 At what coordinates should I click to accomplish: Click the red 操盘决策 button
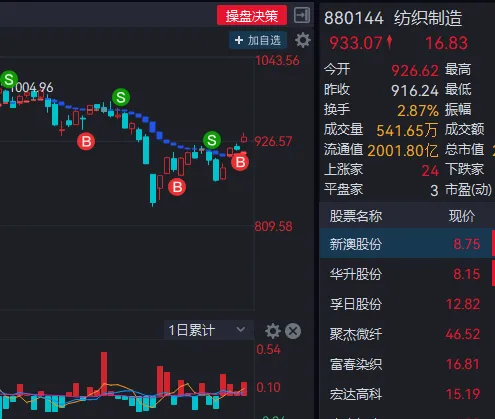252,15
